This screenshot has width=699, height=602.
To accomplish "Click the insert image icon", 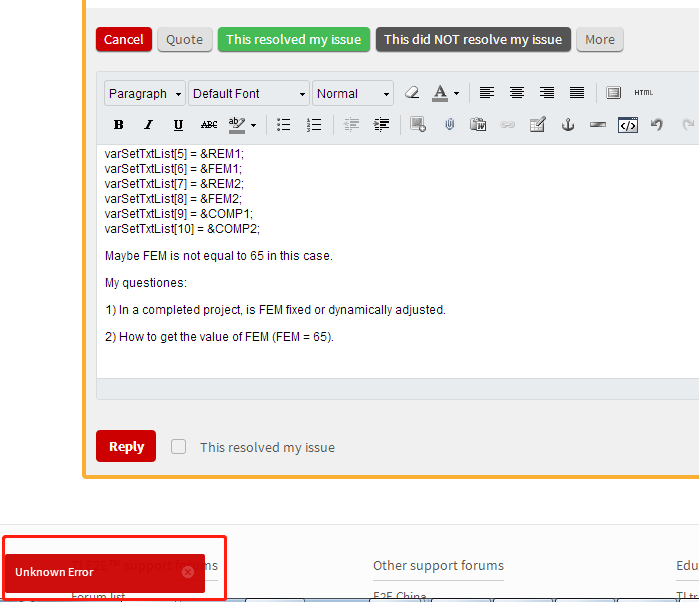I will (418, 124).
